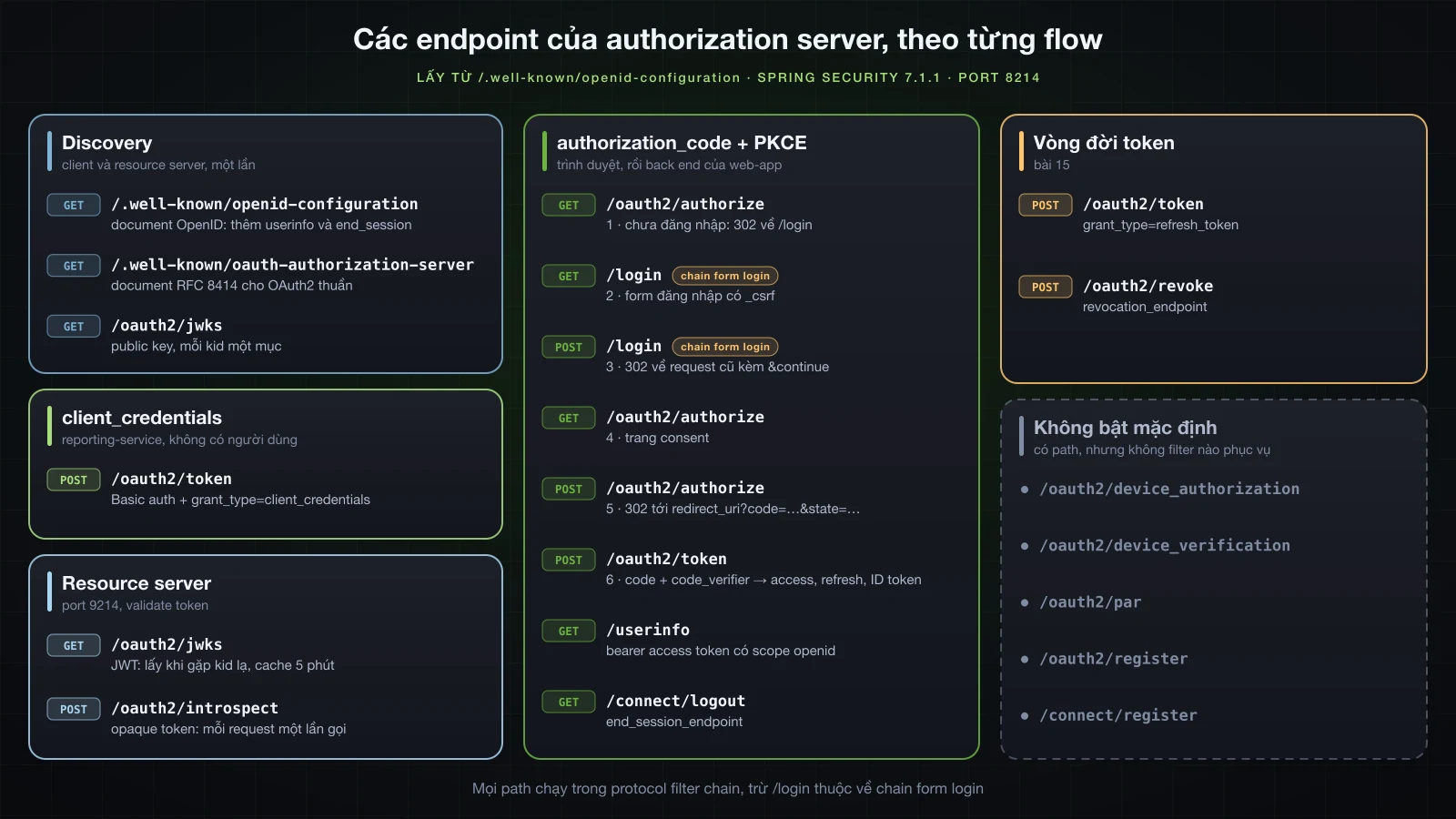Click /oauth2/jwks in the Resource server card
The width and height of the screenshot is (1456, 819).
point(167,644)
